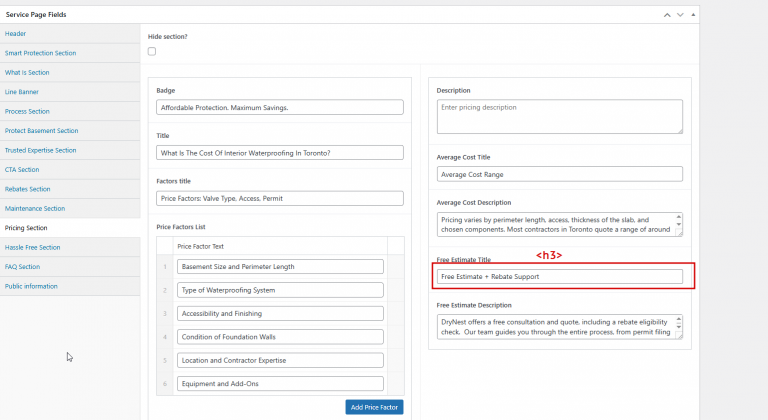
Task: Click row number 6 in Price Factors
Action: 165,383
